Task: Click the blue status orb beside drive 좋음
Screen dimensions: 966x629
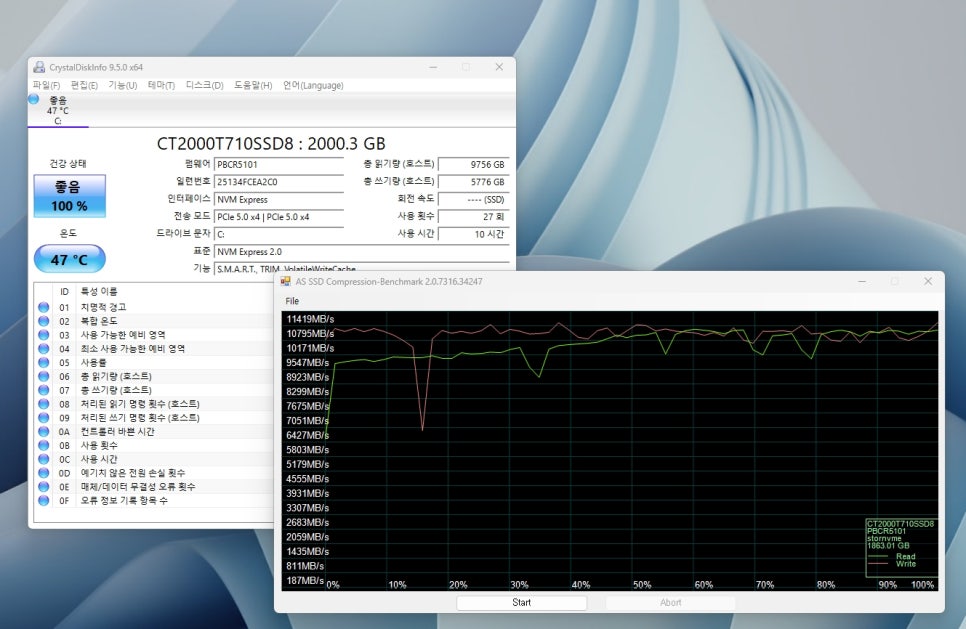Action: (x=34, y=99)
